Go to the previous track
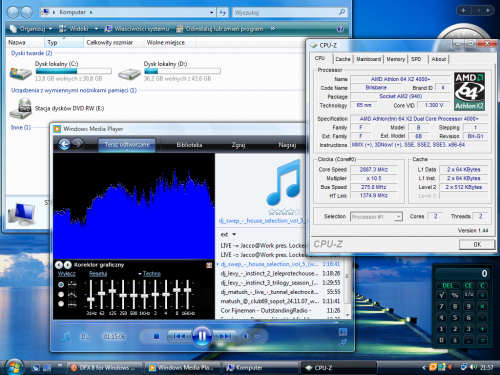This screenshot has width=500, height=375. point(179,336)
